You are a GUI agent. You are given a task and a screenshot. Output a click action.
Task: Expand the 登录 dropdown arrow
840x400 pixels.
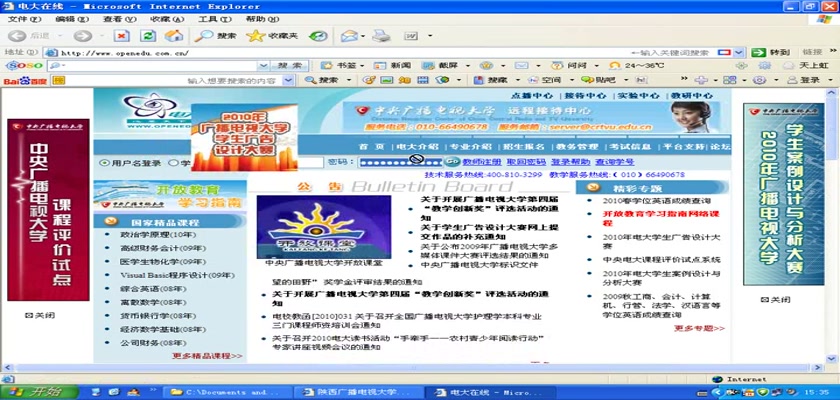(x=830, y=80)
